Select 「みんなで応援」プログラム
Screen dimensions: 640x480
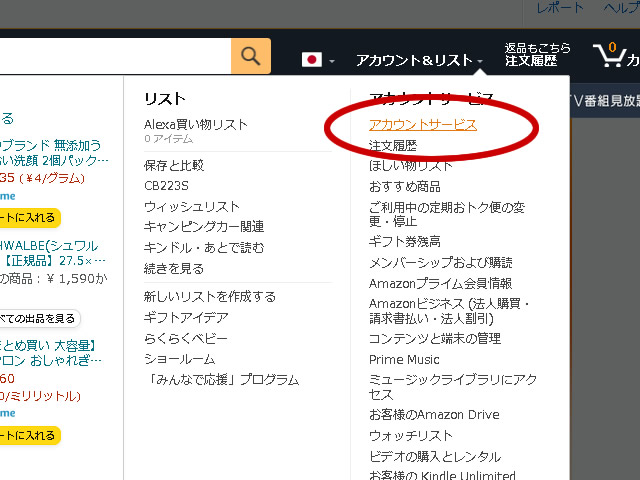(222, 380)
